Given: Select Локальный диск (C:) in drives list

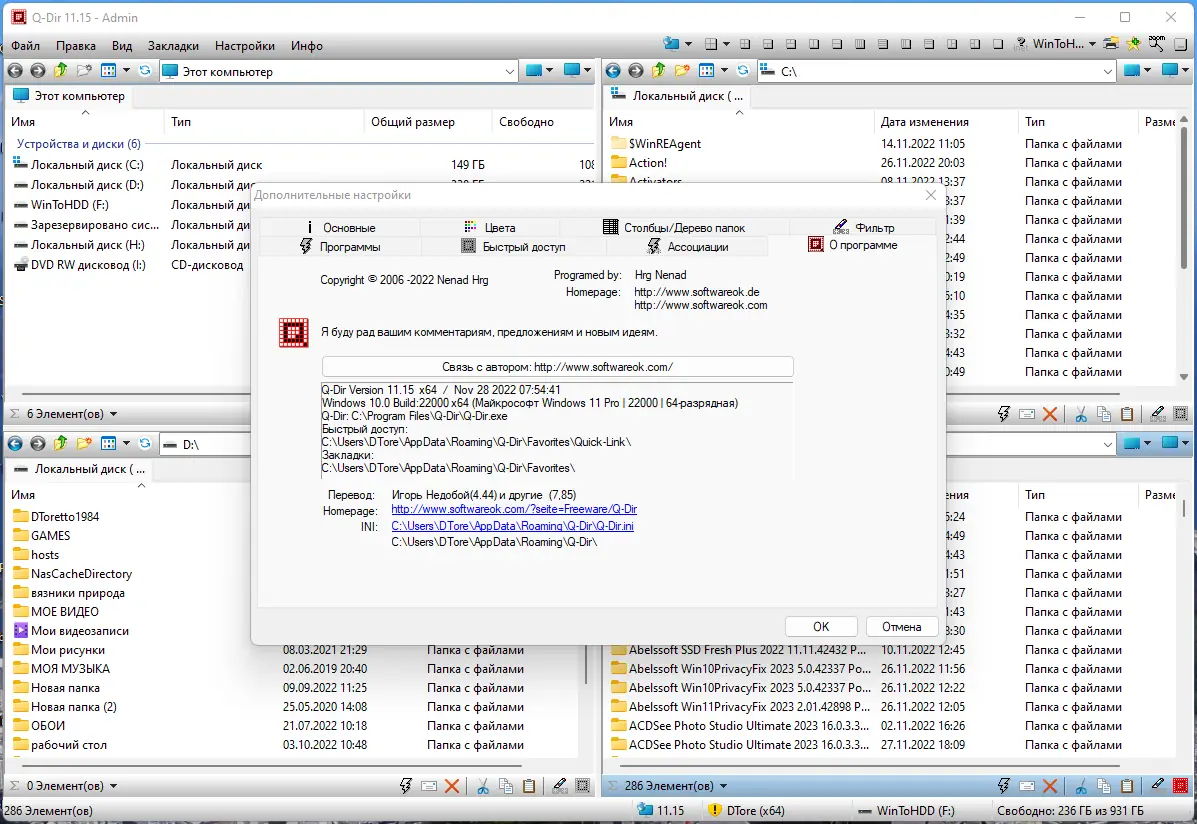Looking at the screenshot, I should (x=87, y=164).
